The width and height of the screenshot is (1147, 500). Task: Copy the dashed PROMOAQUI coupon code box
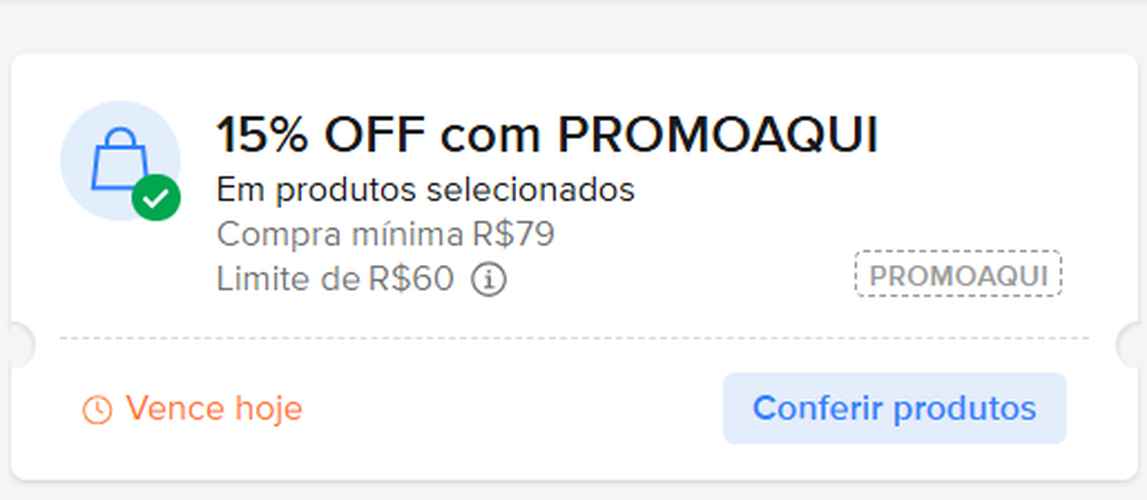[x=958, y=275]
